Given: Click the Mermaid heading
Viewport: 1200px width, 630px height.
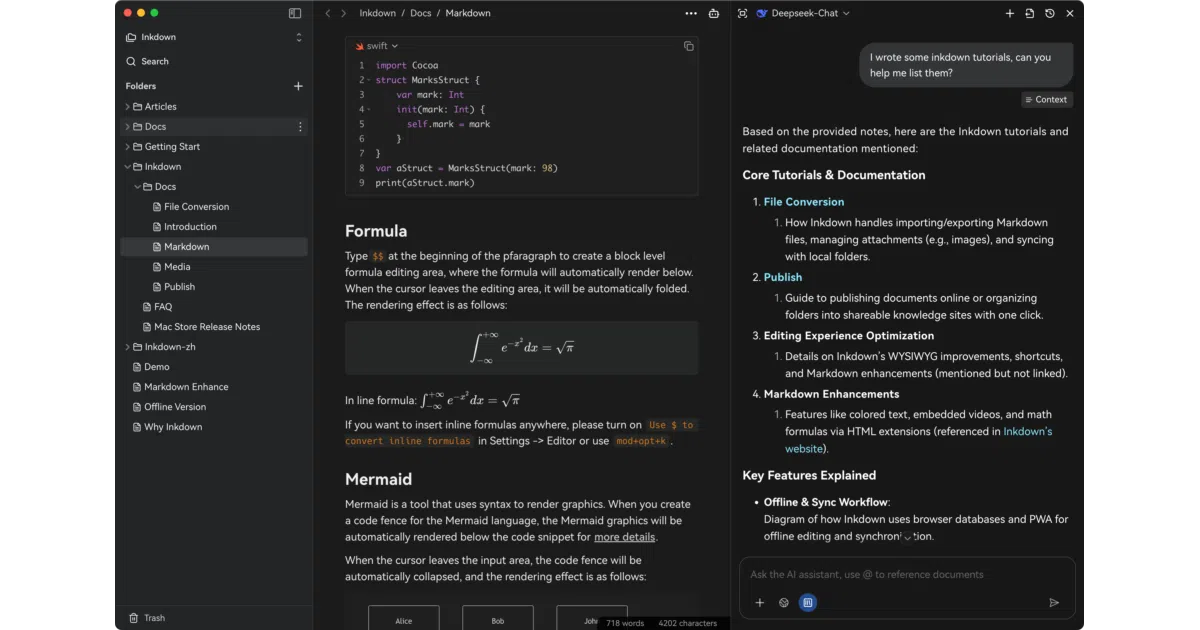Looking at the screenshot, I should tap(379, 479).
